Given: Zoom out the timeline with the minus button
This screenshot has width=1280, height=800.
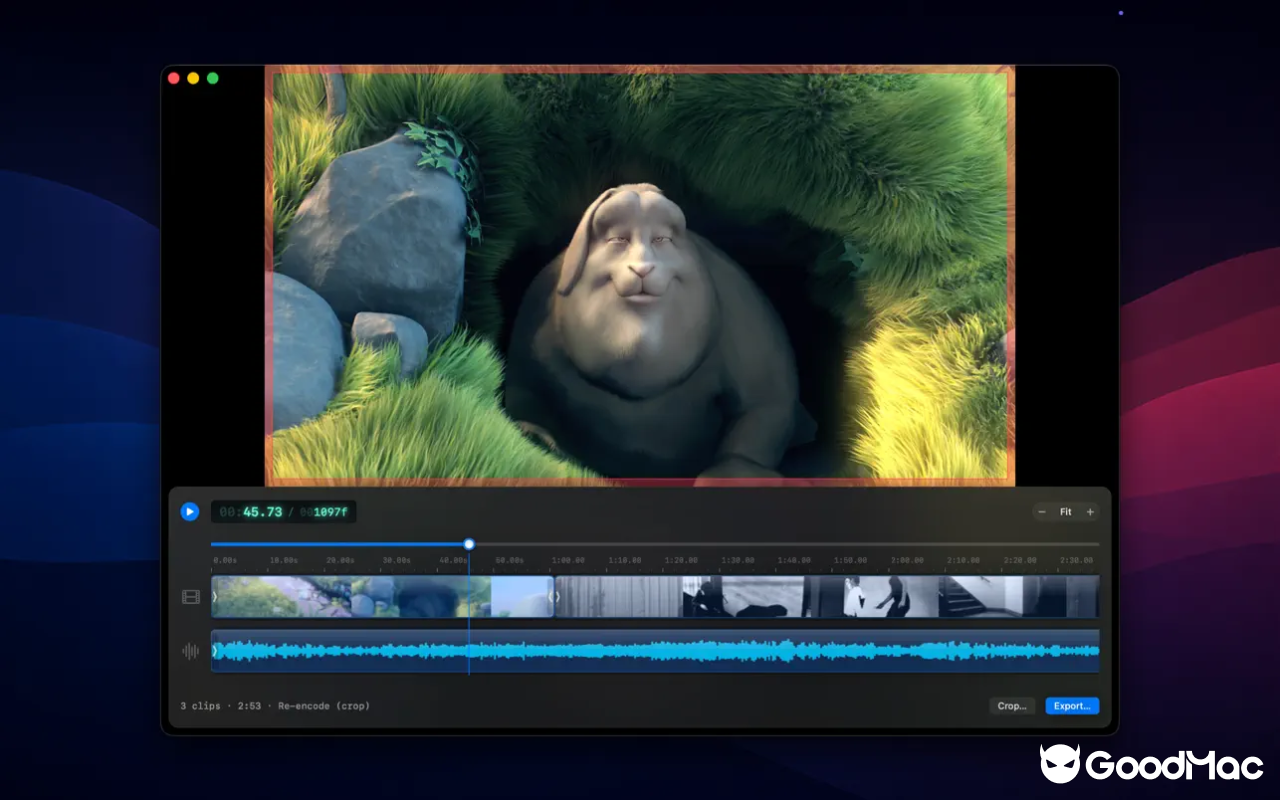Looking at the screenshot, I should coord(1042,512).
